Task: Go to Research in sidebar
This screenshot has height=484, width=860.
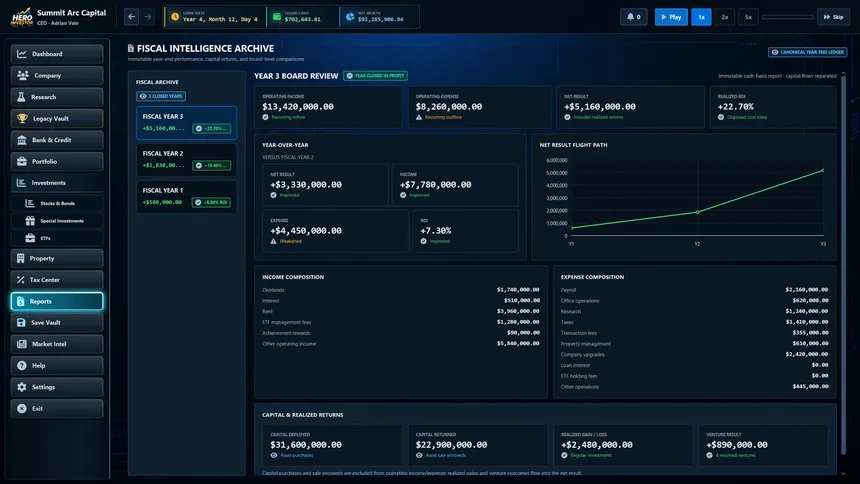Action: pyautogui.click(x=56, y=97)
